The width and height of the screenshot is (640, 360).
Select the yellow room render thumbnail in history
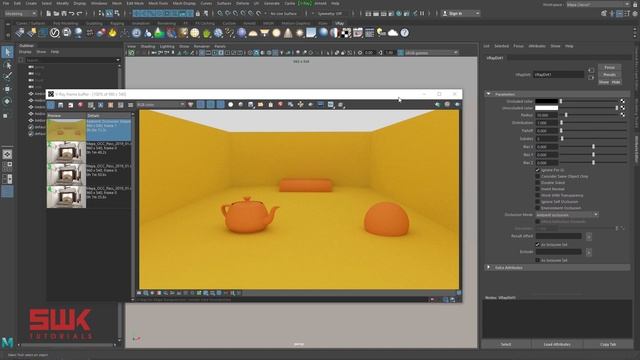pos(66,130)
